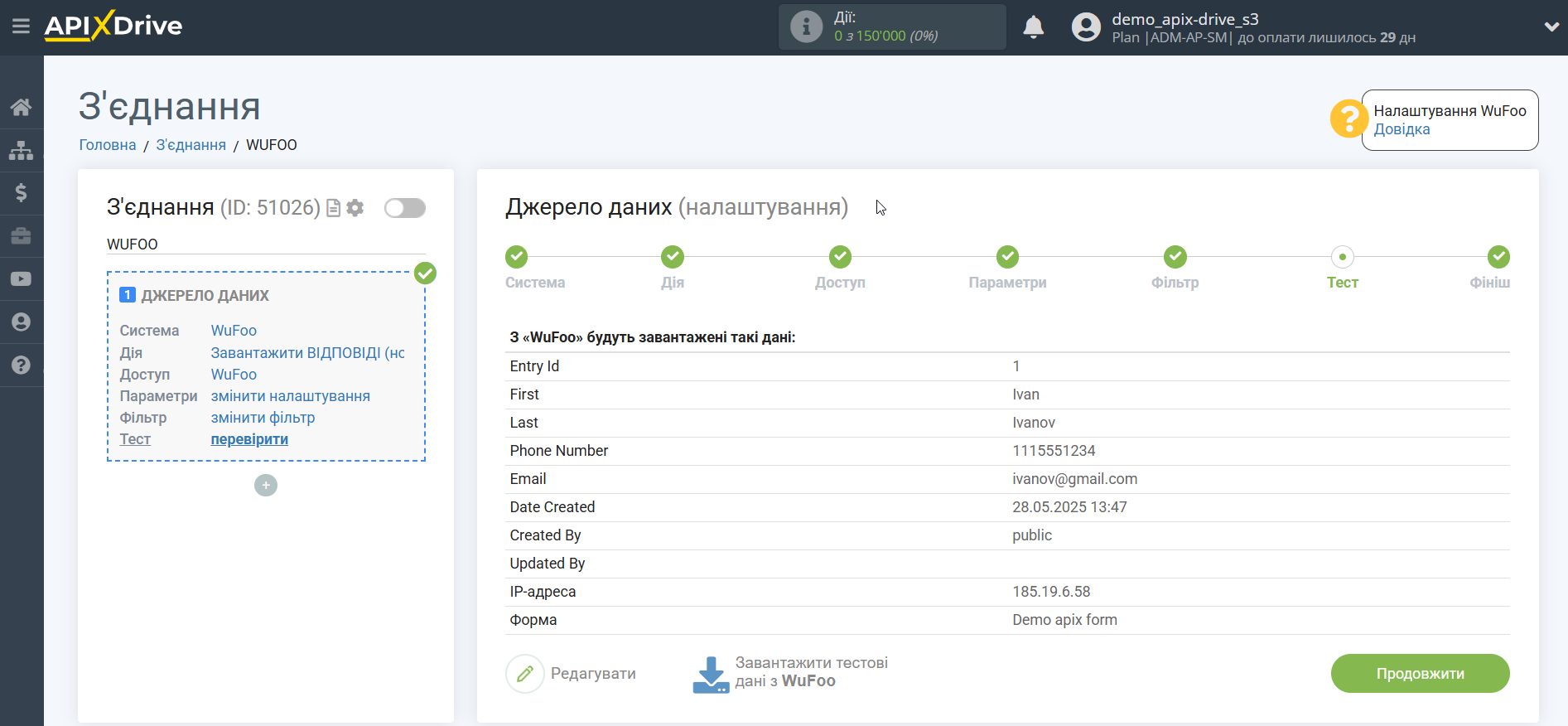Click the actions info icon
1568x726 pixels.
[x=806, y=27]
